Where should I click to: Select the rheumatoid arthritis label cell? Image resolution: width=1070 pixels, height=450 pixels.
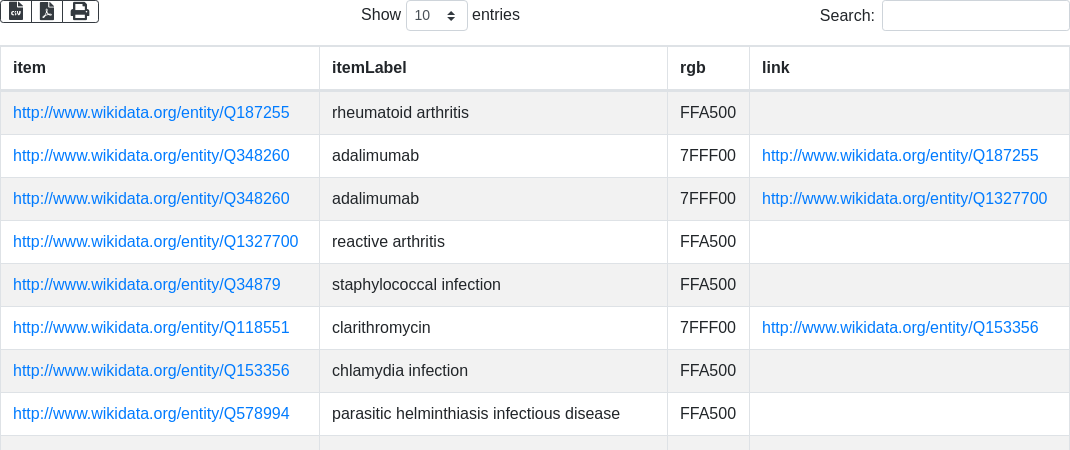pos(400,113)
